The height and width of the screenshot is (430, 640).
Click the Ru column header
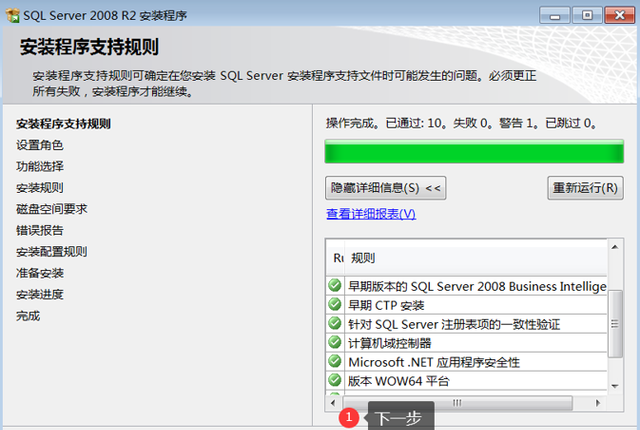click(336, 258)
